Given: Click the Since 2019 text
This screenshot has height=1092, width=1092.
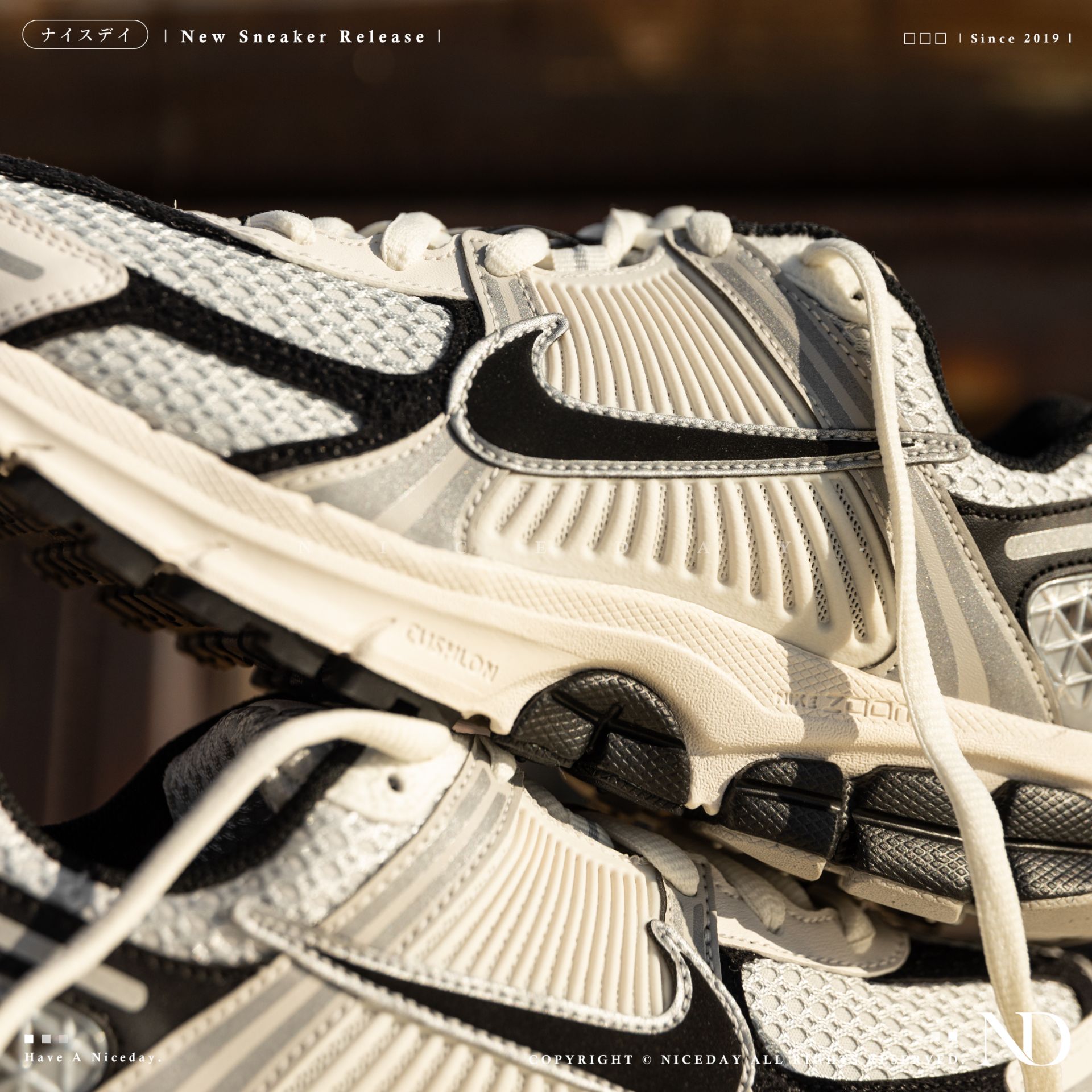Looking at the screenshot, I should point(1015,38).
